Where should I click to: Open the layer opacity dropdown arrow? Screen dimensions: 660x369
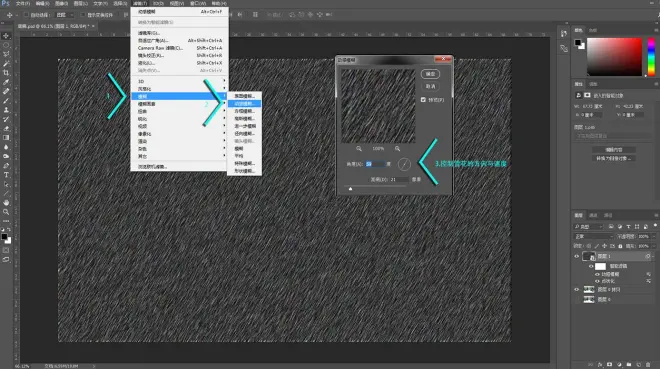point(654,236)
